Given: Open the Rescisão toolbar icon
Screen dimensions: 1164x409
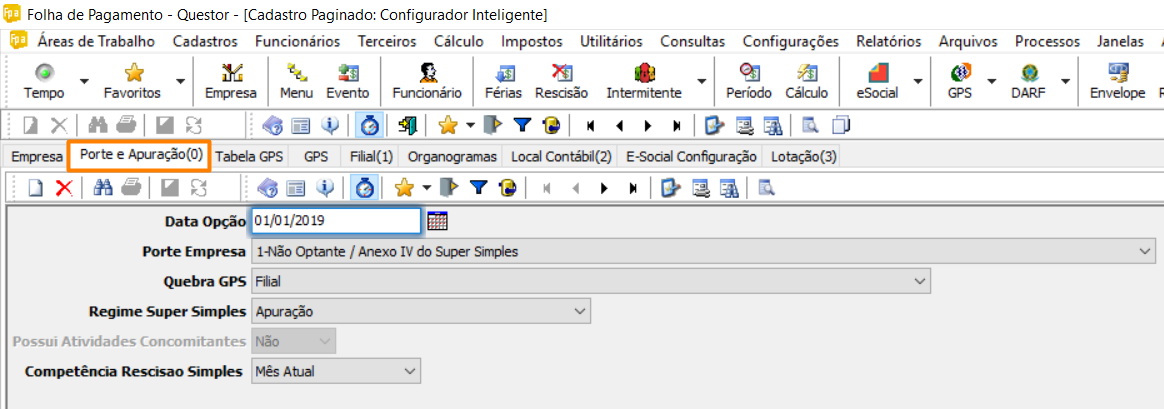Looking at the screenshot, I should point(561,81).
